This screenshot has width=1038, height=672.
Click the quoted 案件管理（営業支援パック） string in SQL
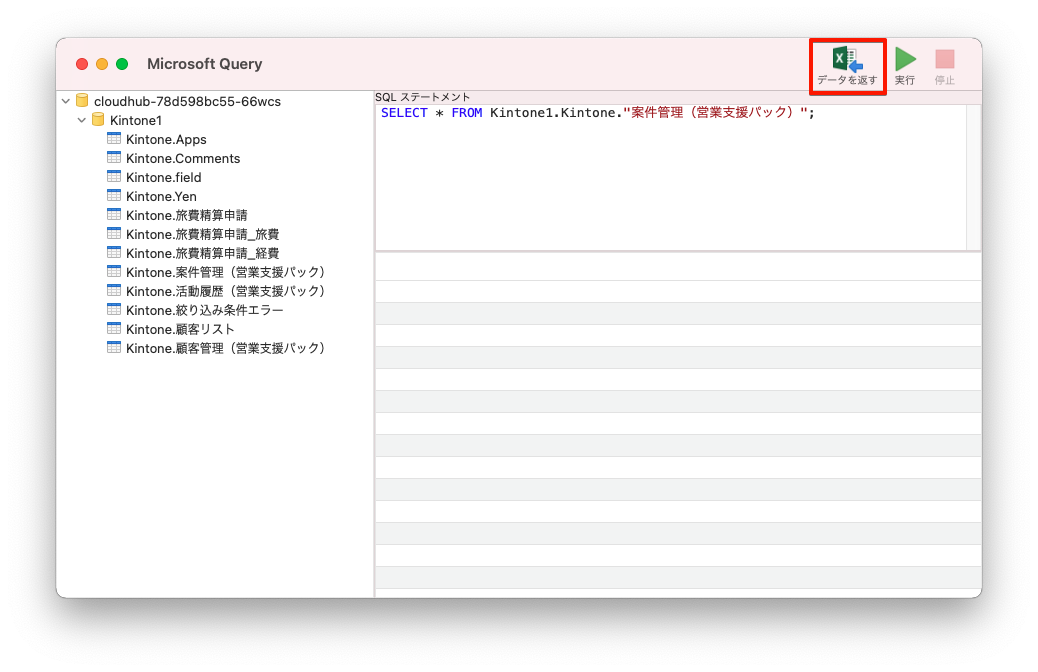point(715,113)
